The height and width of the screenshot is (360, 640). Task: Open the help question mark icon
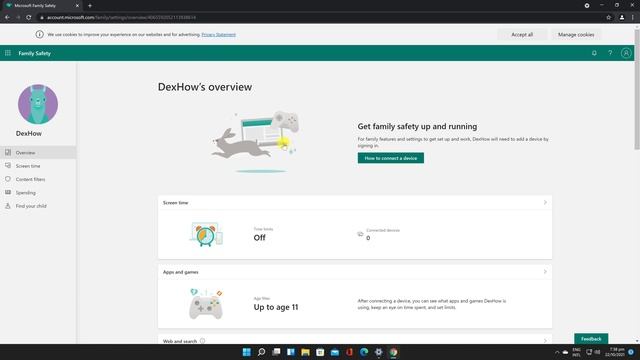(x=610, y=53)
